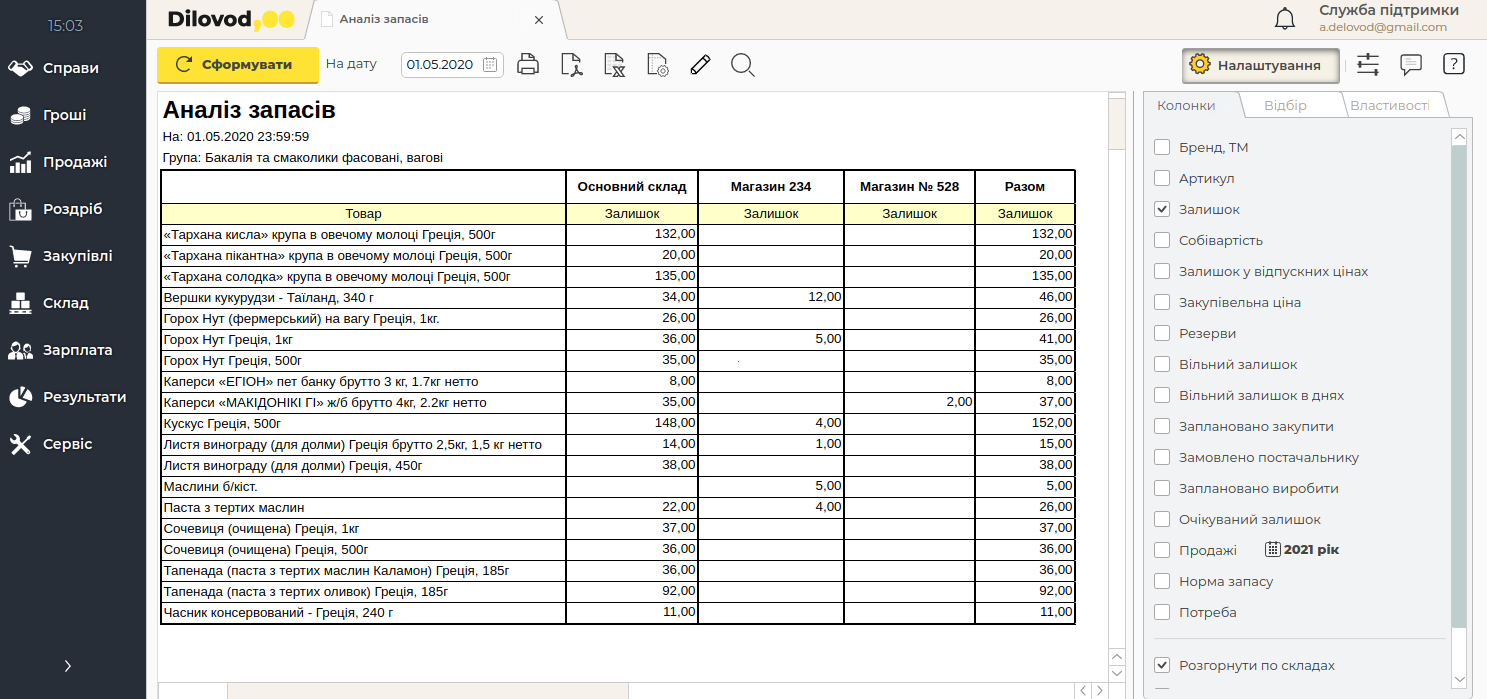The image size is (1487, 699).
Task: Export report to PDF icon
Action: pos(571,65)
